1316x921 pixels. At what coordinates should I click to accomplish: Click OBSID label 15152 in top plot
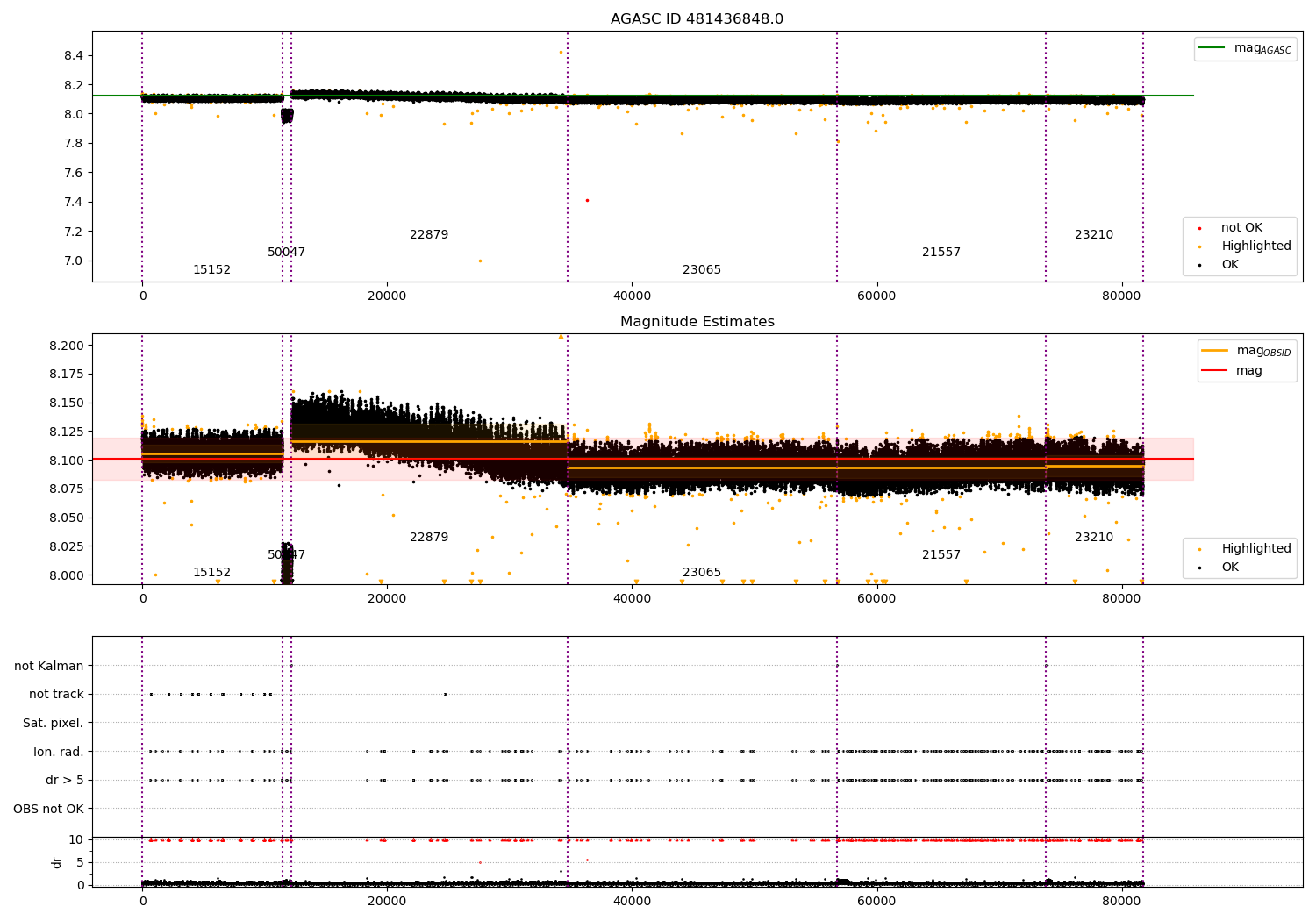click(211, 270)
